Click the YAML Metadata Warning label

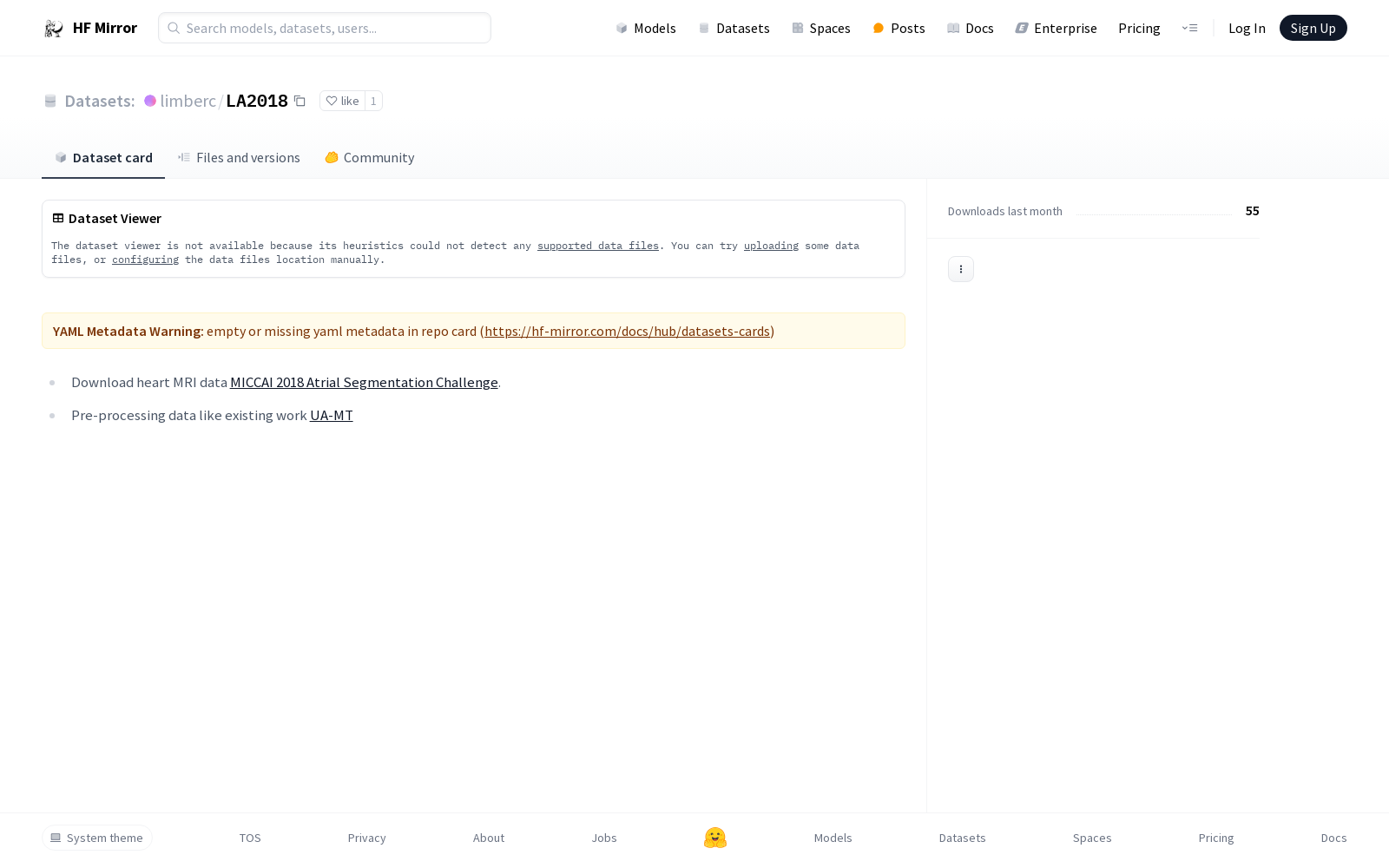pos(128,331)
